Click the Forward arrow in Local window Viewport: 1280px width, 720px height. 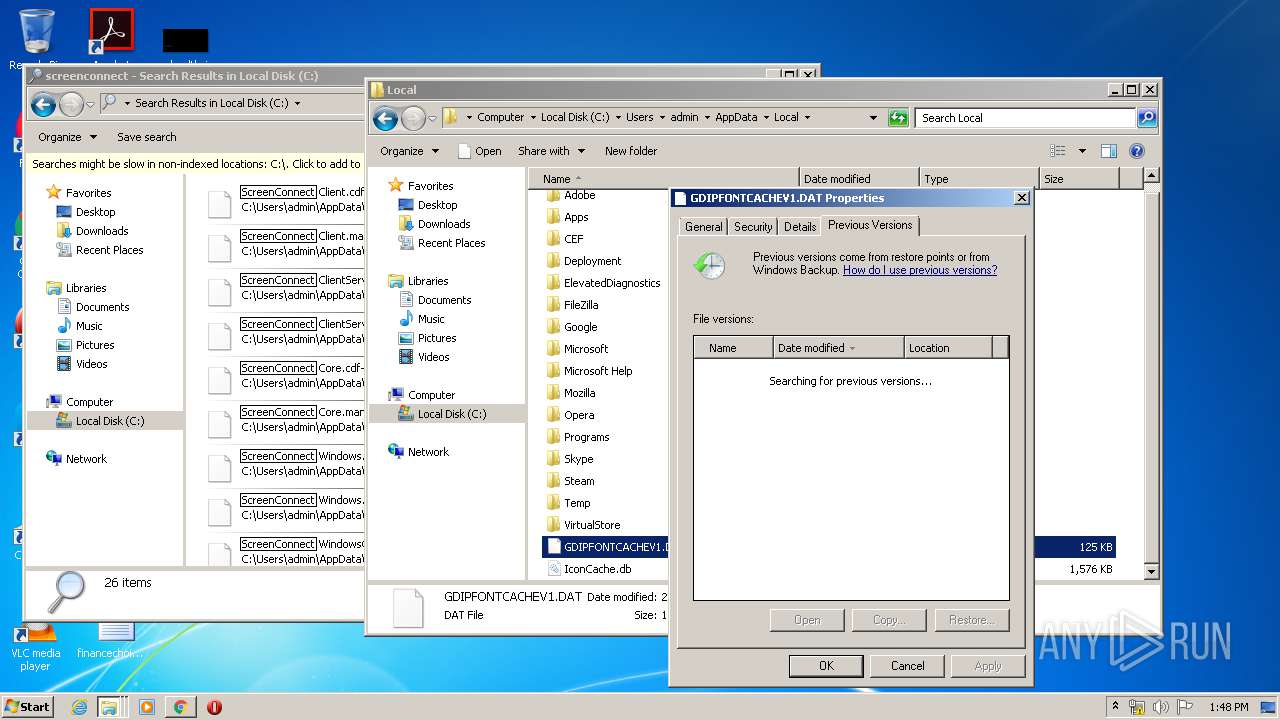(x=413, y=118)
